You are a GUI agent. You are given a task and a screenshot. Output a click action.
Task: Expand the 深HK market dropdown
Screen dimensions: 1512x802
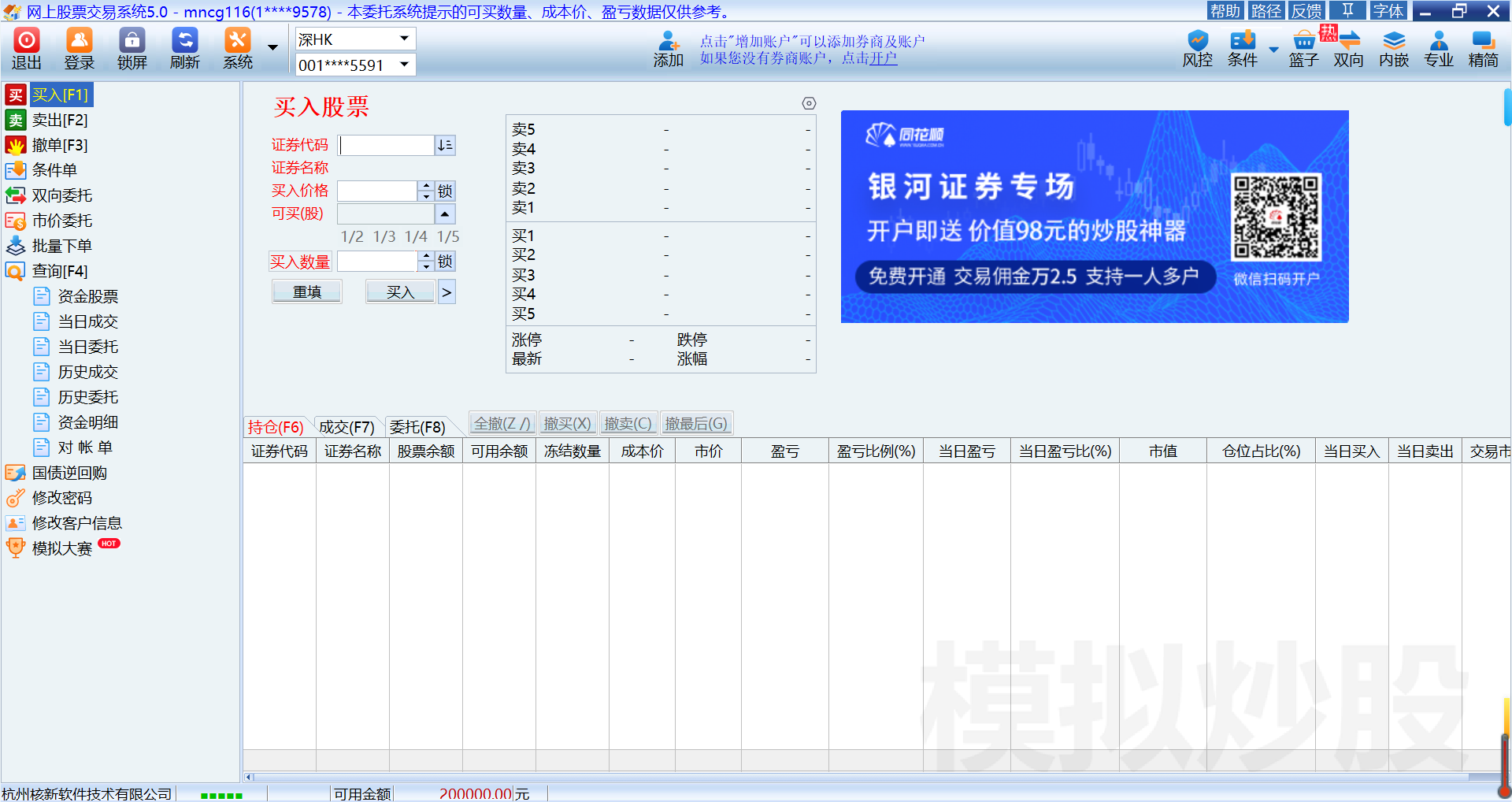[x=405, y=39]
